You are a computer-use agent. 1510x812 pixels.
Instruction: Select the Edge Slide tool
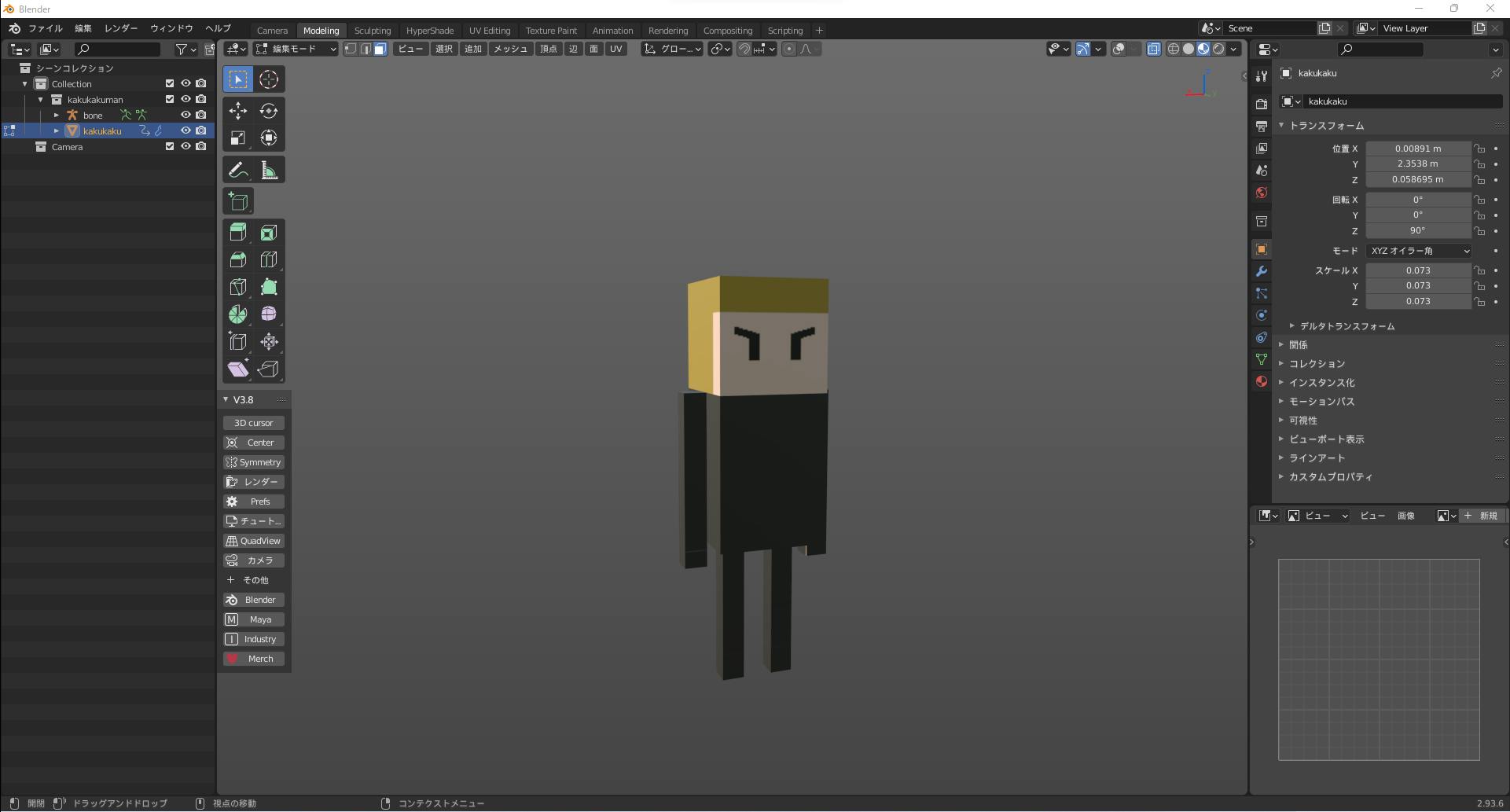pos(238,342)
